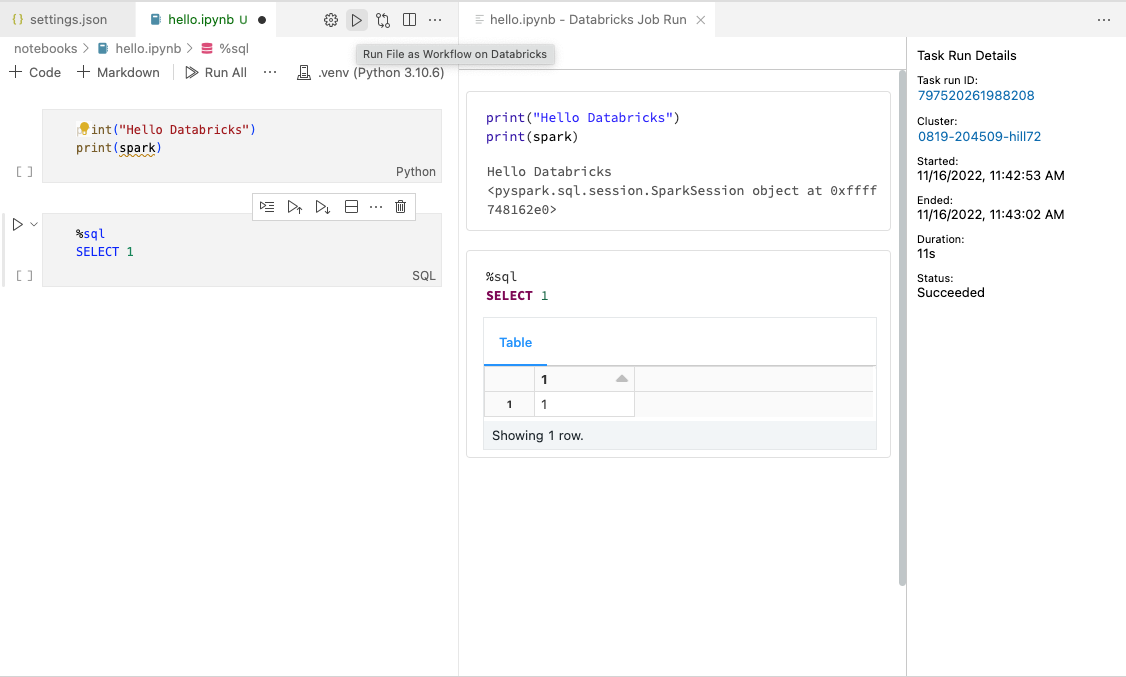Open more actions for Job Run panel

click(x=1104, y=20)
